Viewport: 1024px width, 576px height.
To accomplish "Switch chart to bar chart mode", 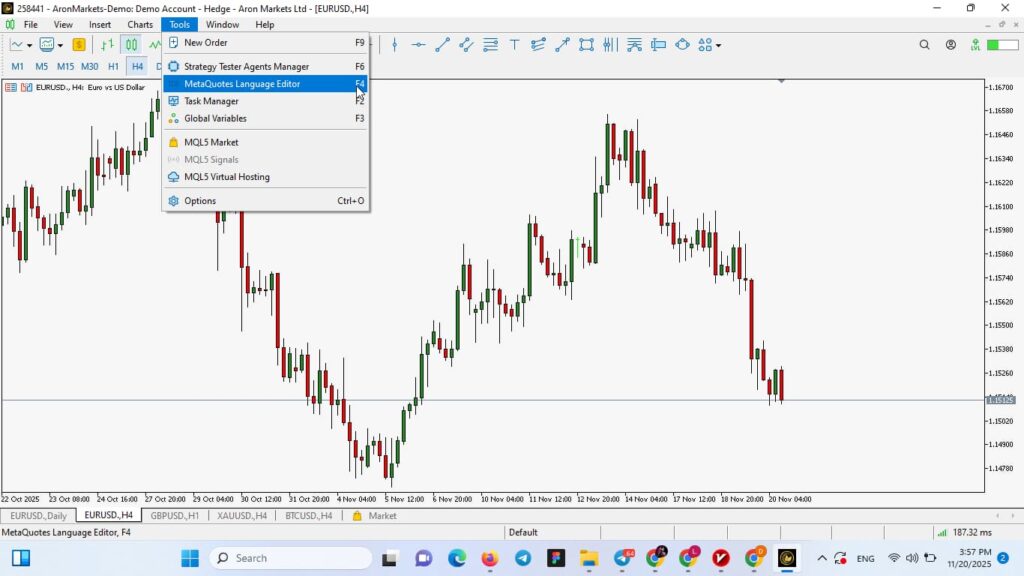I will pyautogui.click(x=108, y=45).
